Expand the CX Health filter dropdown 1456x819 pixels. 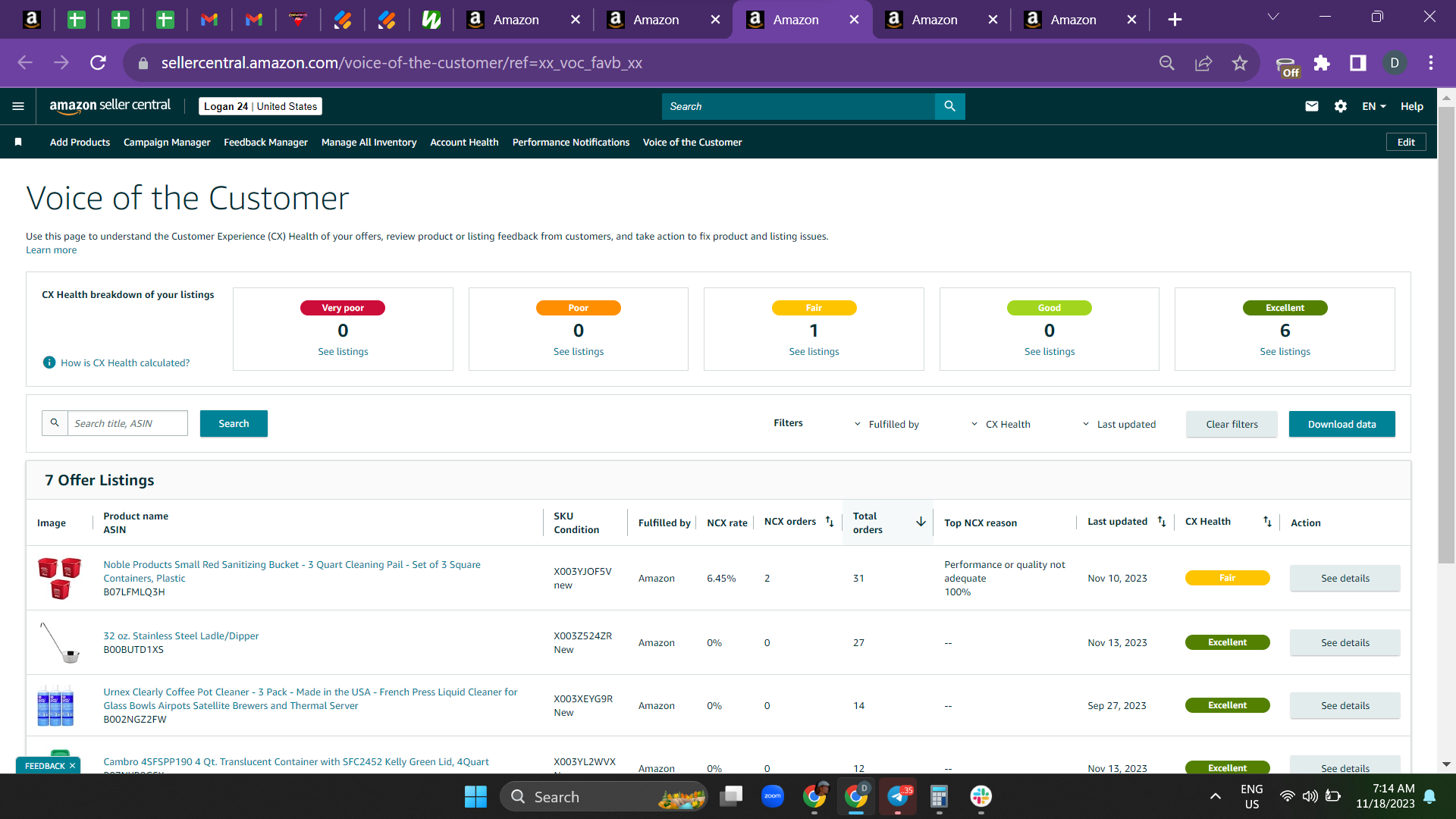1001,424
